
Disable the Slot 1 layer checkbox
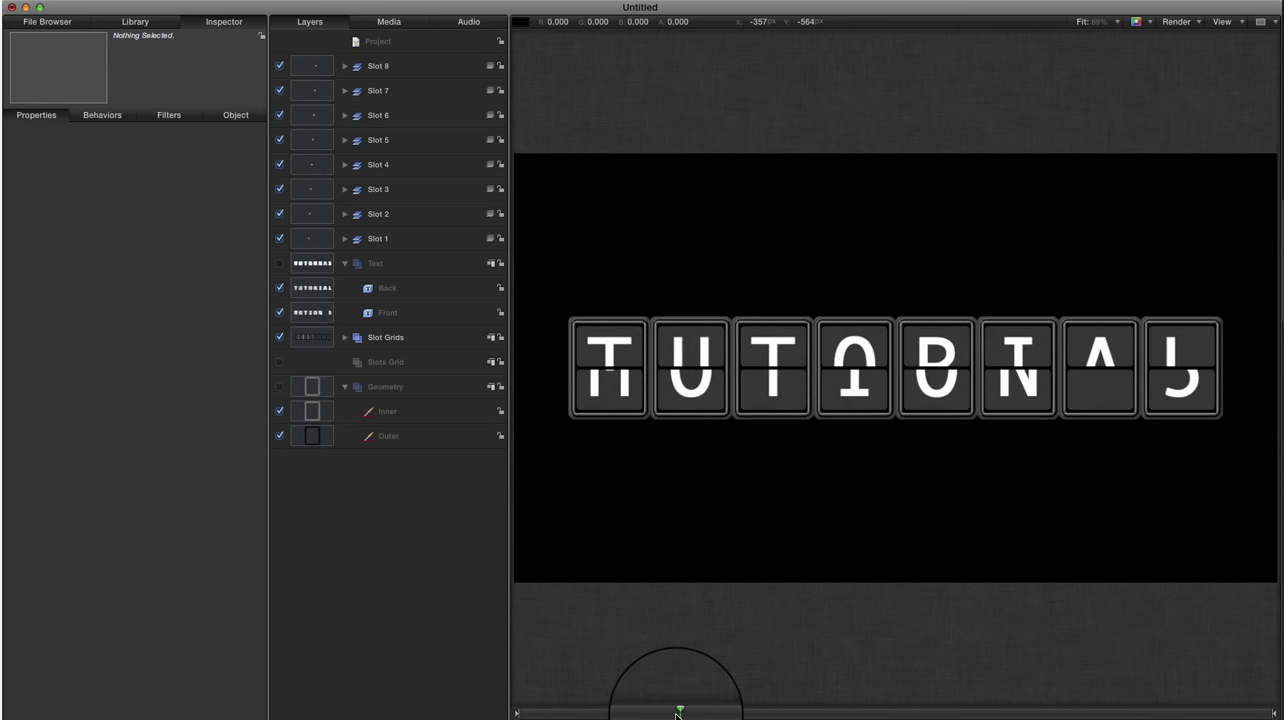click(280, 238)
